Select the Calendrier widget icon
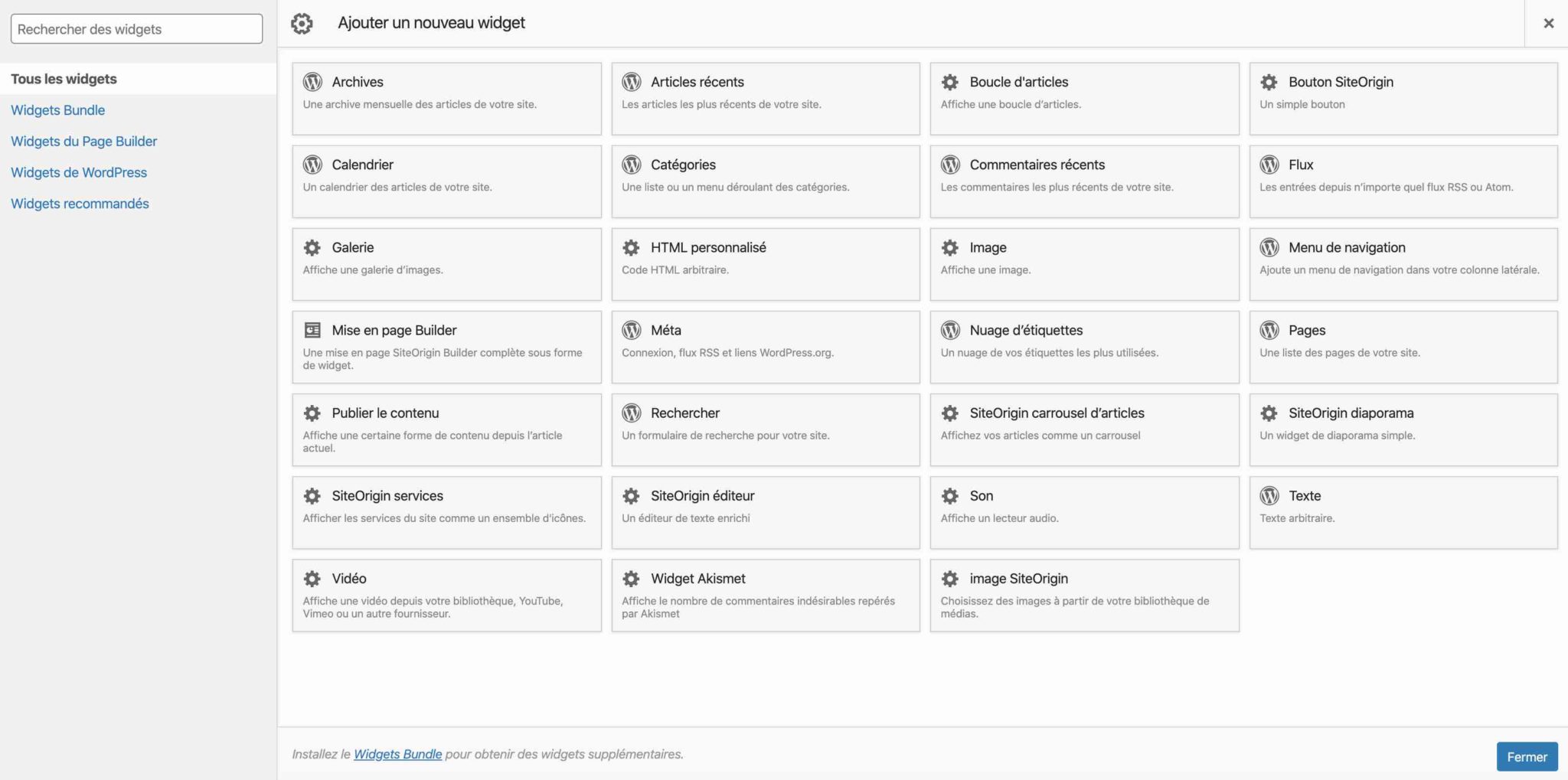 (312, 164)
